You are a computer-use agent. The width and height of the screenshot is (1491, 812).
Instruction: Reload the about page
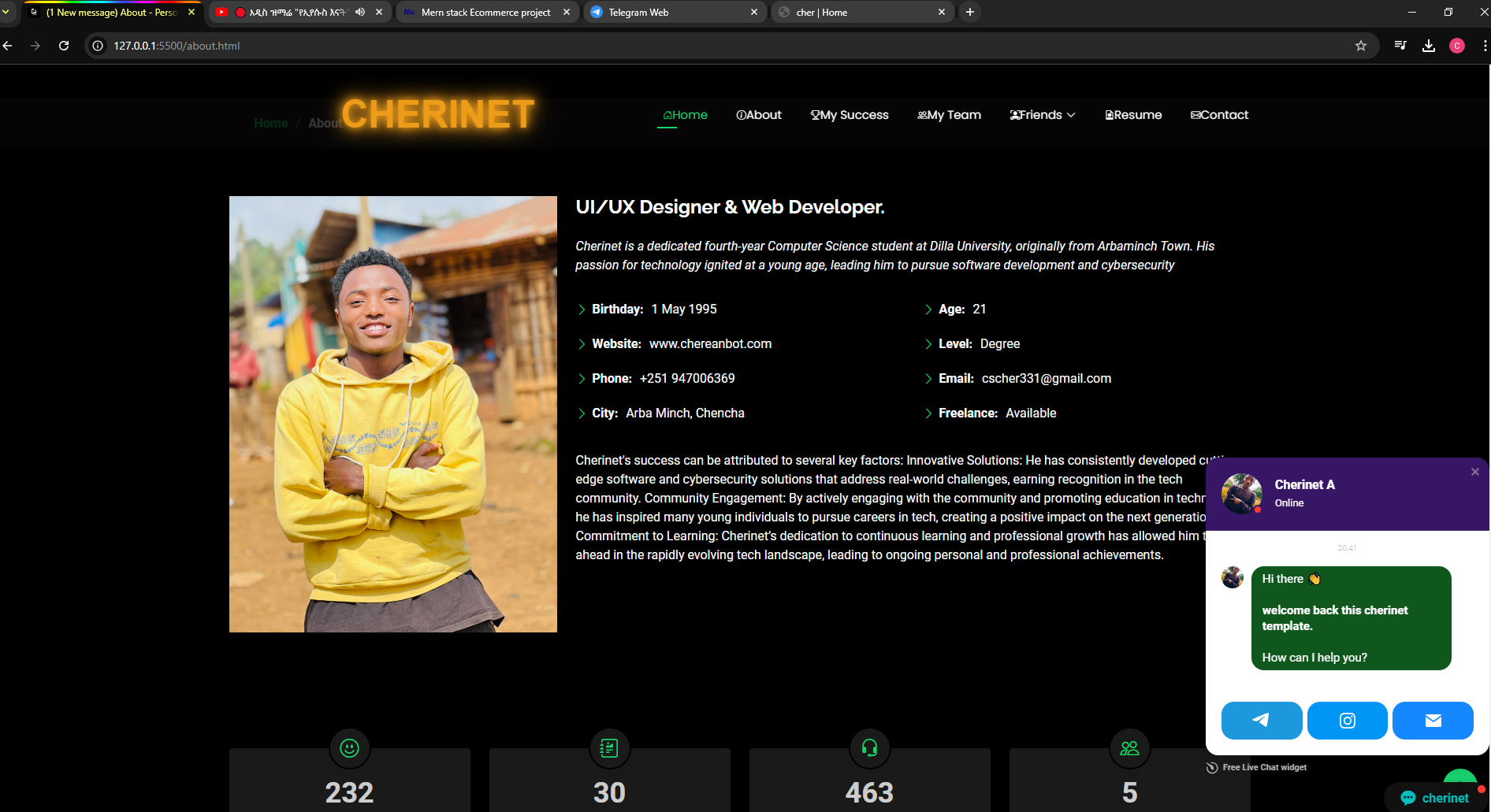(x=64, y=46)
